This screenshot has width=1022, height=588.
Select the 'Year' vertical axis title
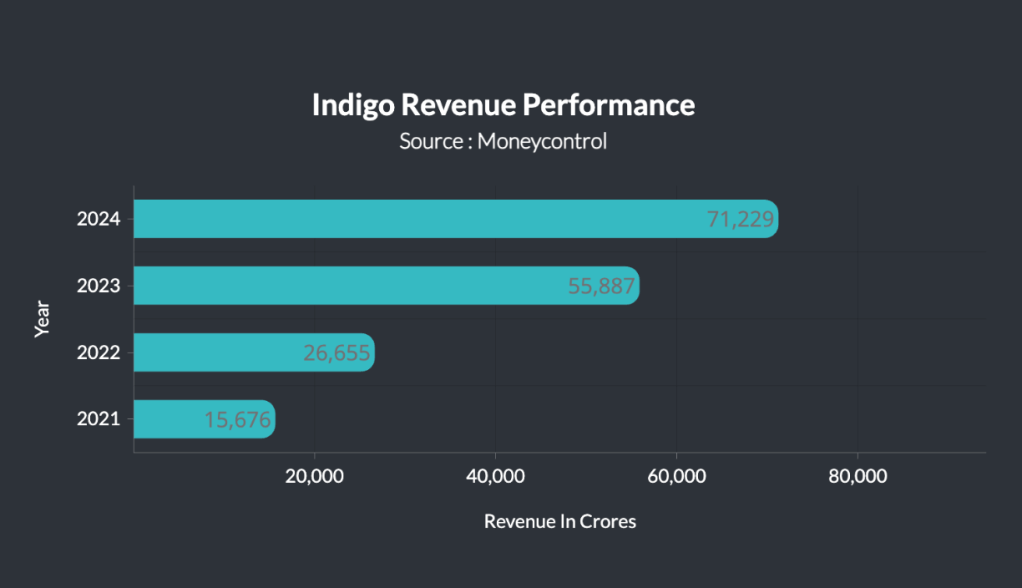[42, 320]
